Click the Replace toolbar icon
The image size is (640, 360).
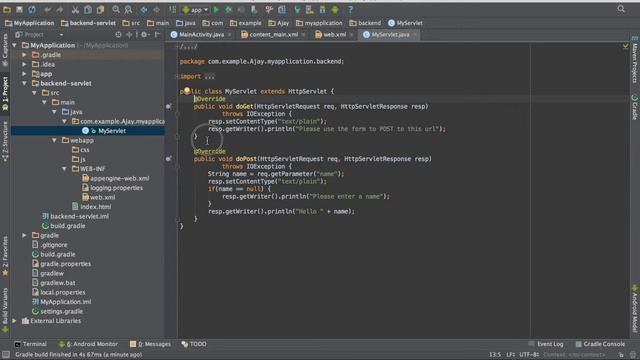(x=128, y=9)
